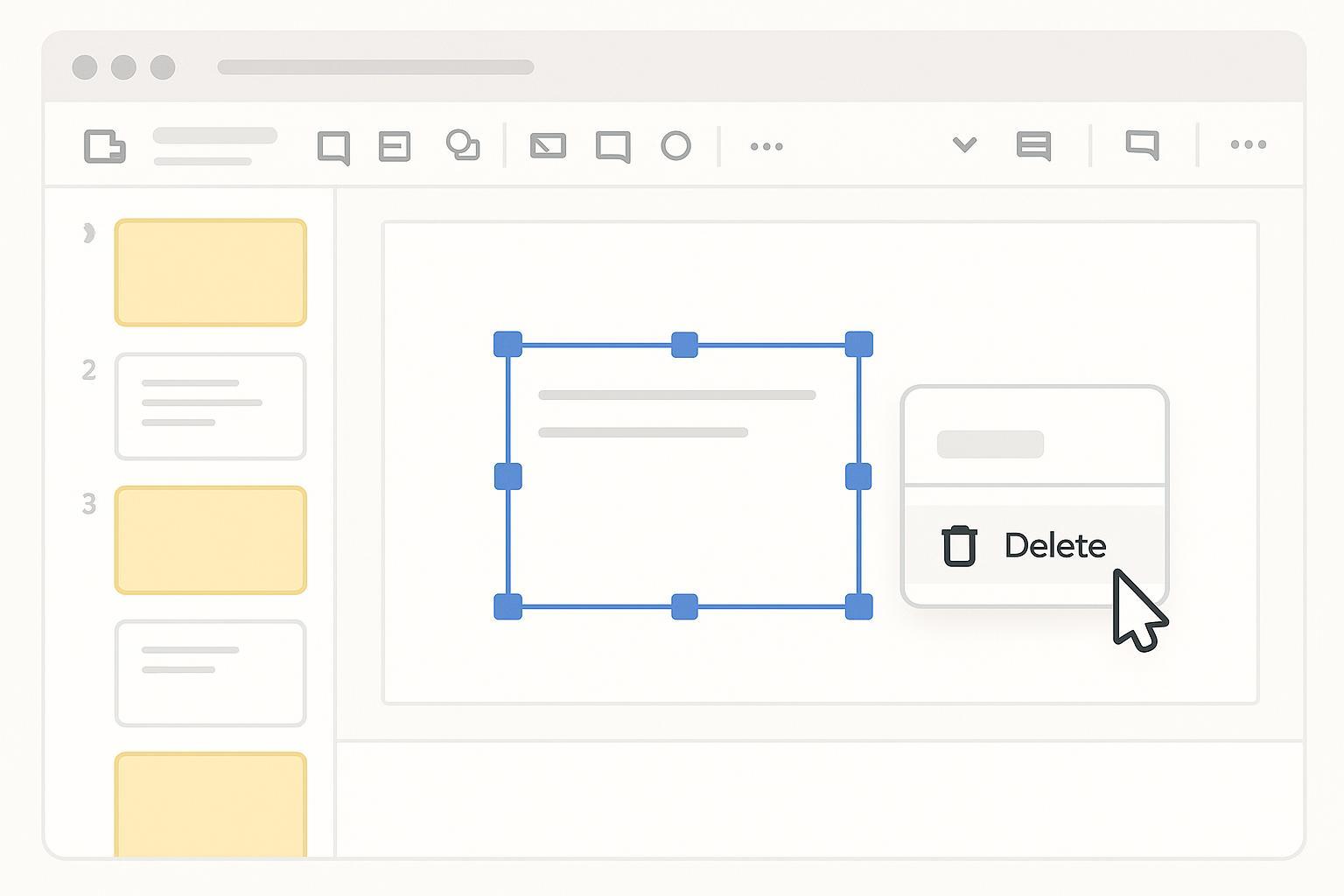Click the trash can icon in popup
Image resolution: width=1344 pixels, height=896 pixels.
click(x=959, y=546)
